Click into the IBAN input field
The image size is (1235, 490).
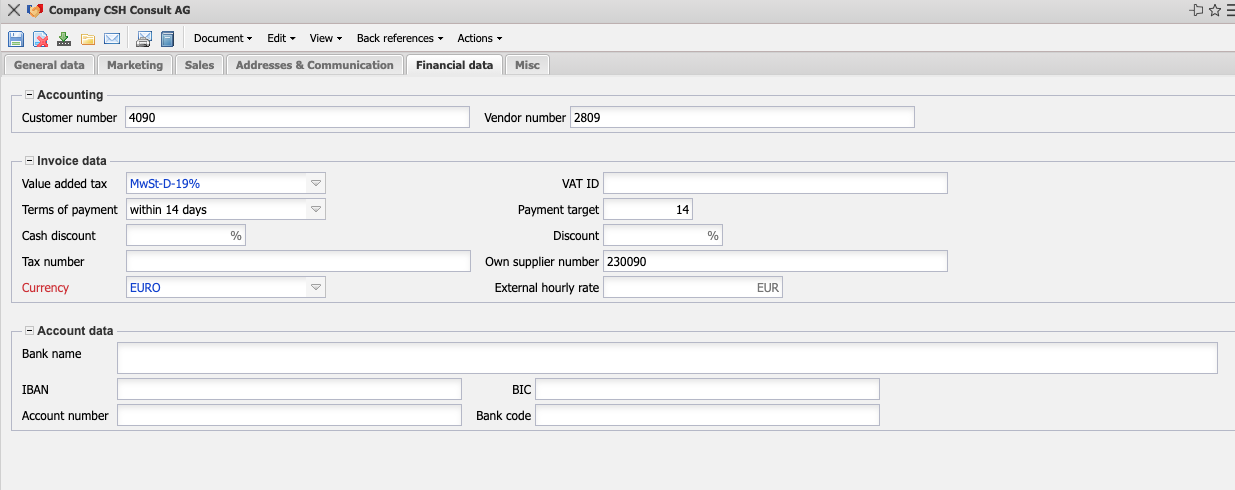click(x=289, y=389)
